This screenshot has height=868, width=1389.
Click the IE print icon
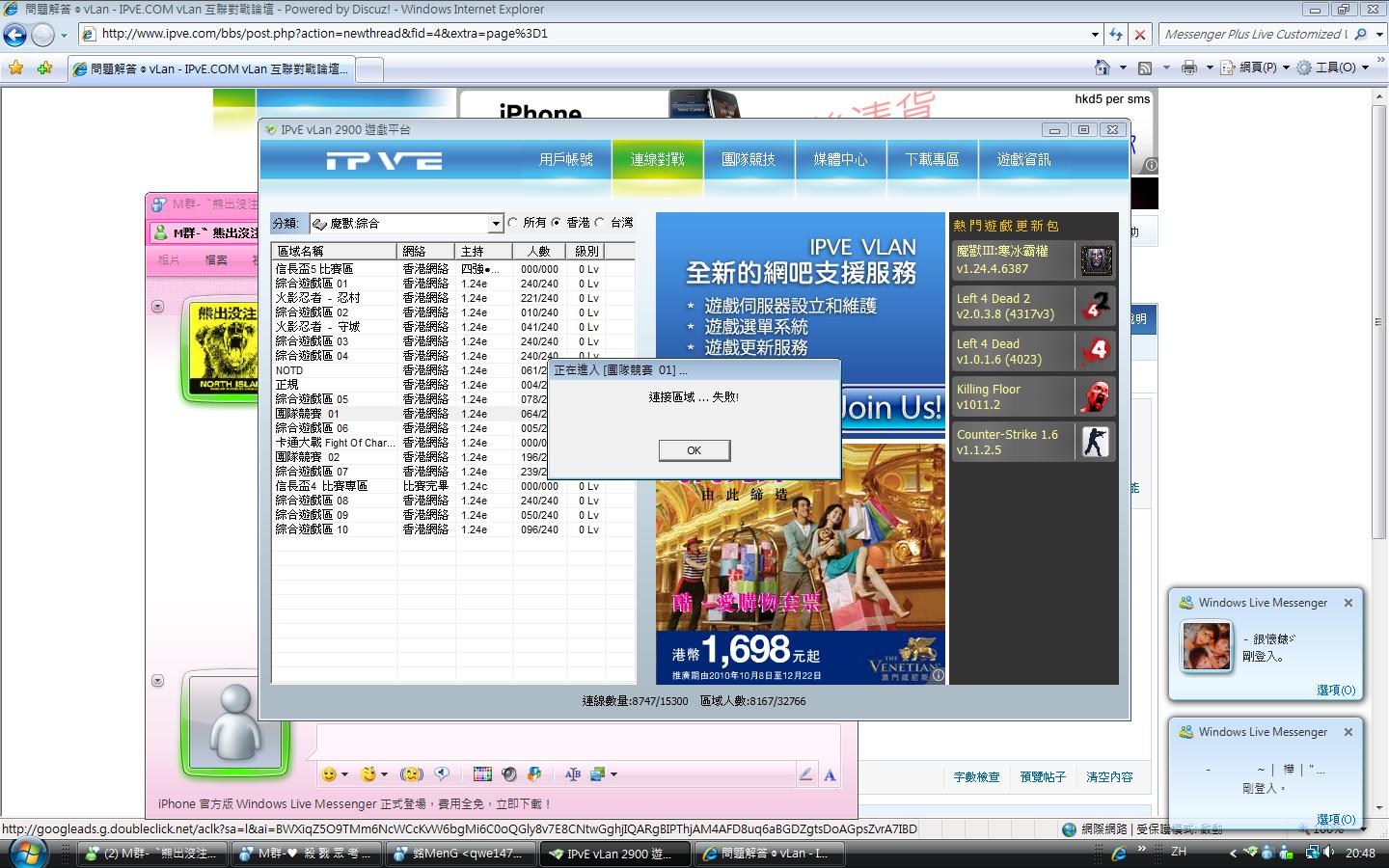(1189, 68)
